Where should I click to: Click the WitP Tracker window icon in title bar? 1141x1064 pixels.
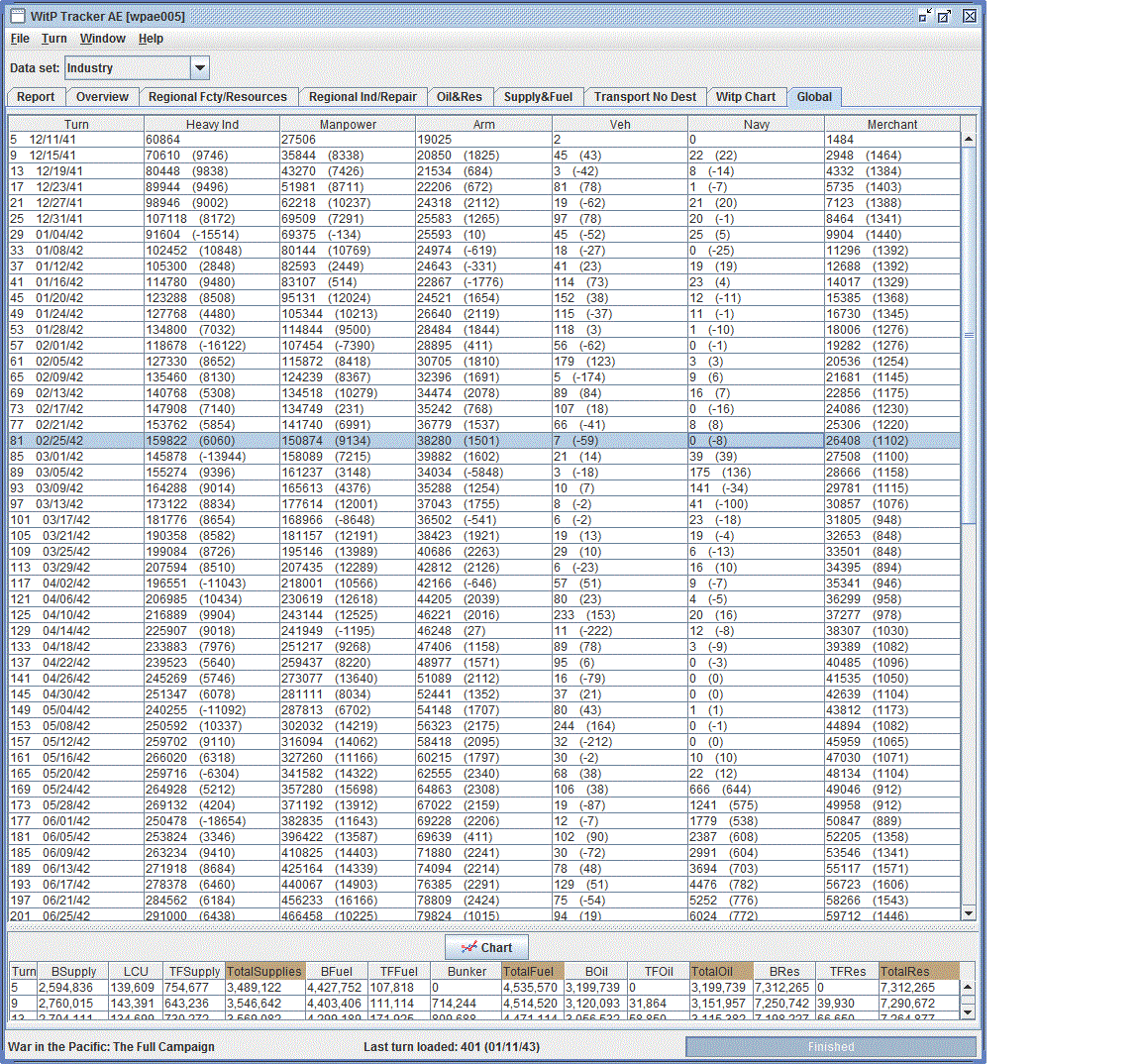[x=18, y=16]
